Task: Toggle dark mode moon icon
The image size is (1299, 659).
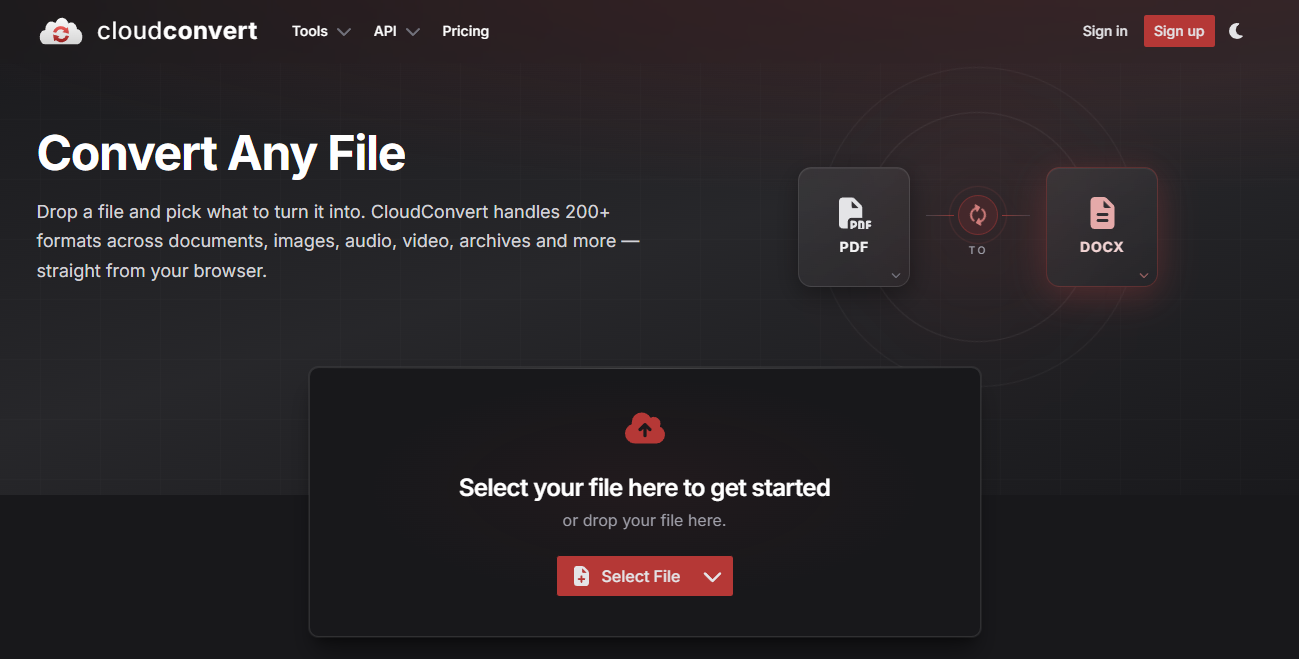Action: (1236, 31)
